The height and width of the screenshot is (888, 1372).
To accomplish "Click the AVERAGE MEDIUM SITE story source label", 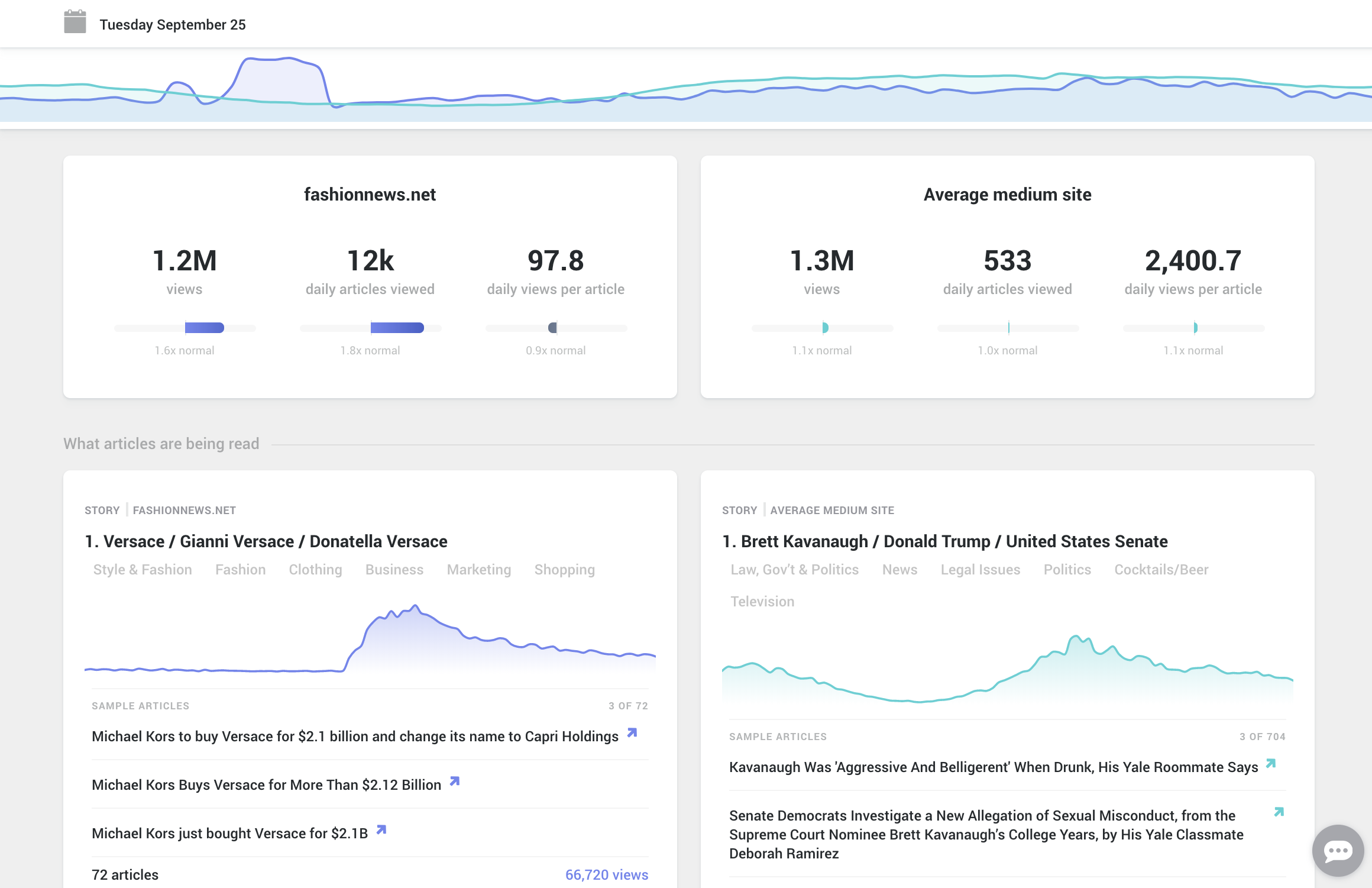I will coord(832,510).
